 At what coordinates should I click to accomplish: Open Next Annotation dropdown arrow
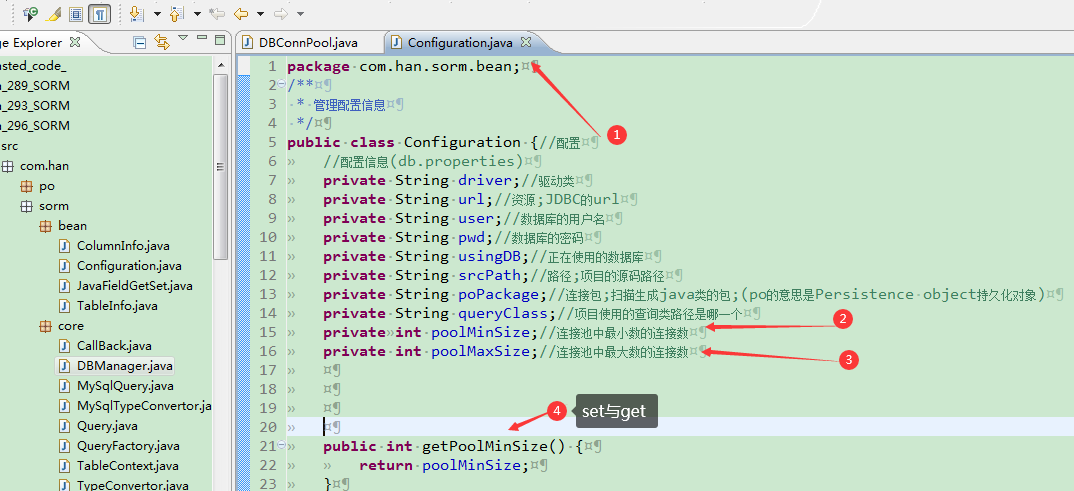pyautogui.click(x=157, y=14)
